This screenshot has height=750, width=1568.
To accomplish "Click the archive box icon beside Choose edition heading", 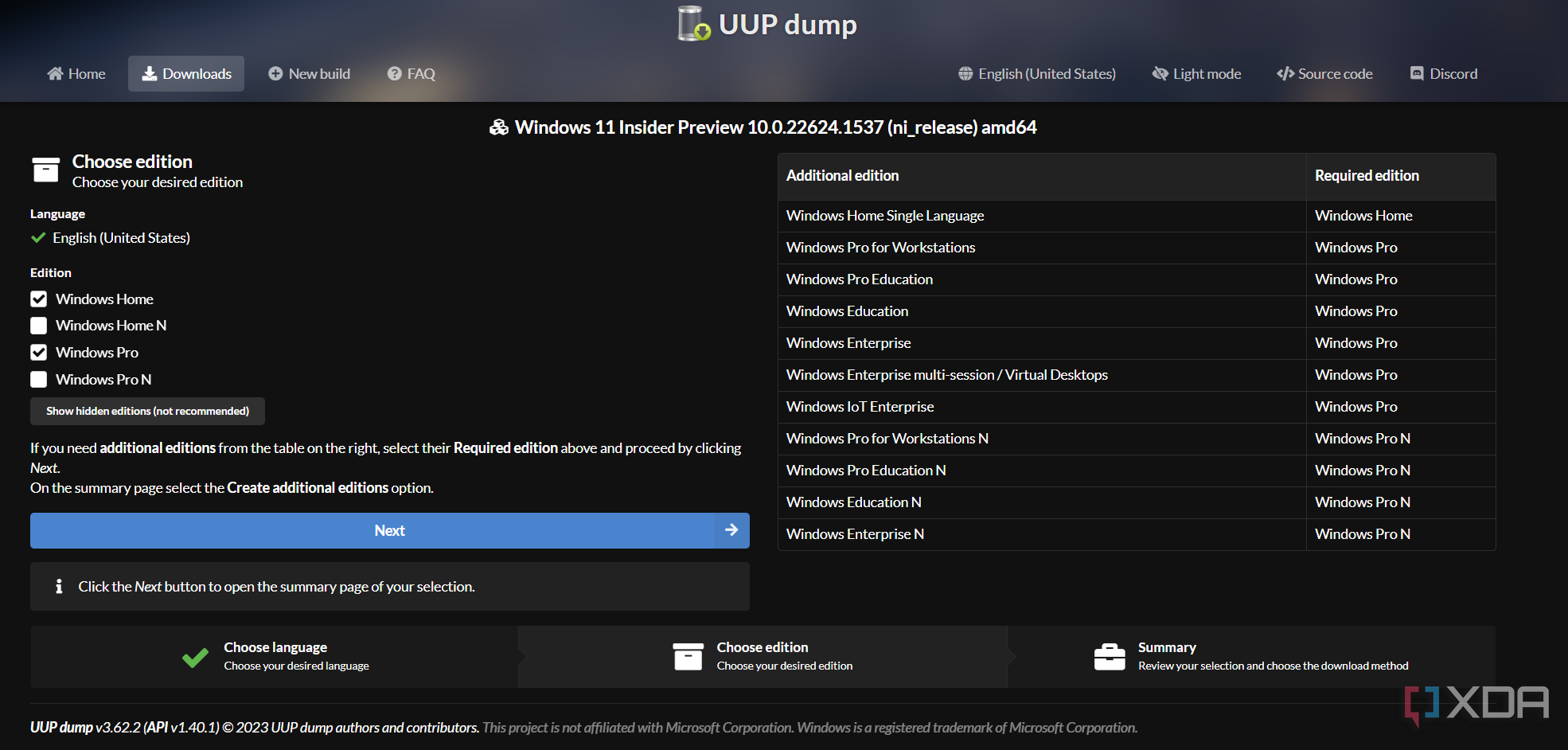I will tap(45, 170).
